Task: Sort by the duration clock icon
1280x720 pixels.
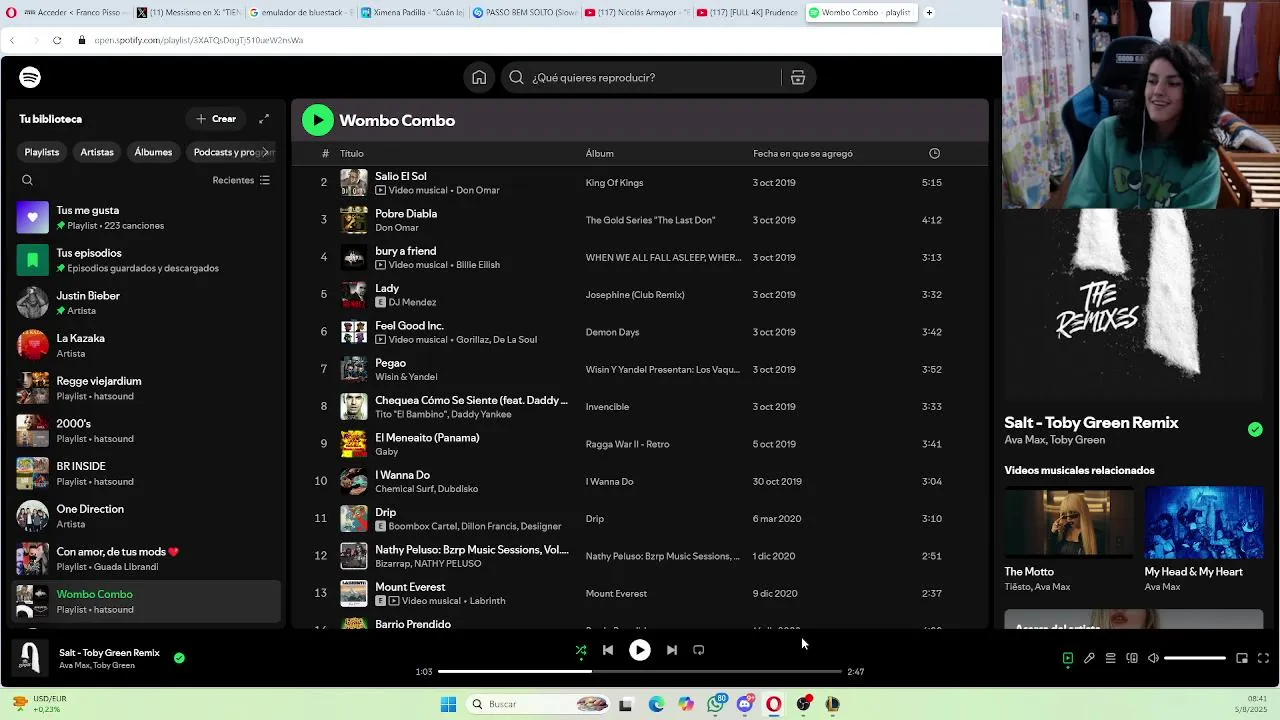Action: [934, 154]
